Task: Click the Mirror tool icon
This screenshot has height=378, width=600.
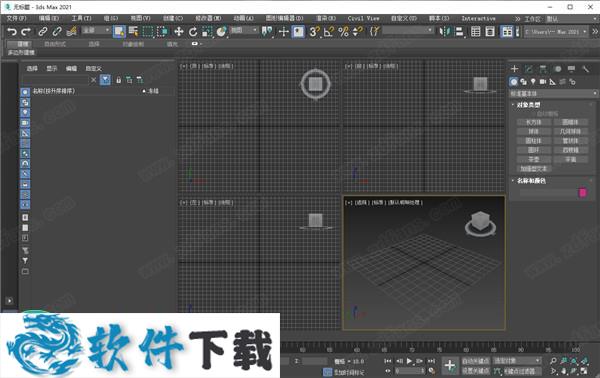Action: click(x=445, y=32)
